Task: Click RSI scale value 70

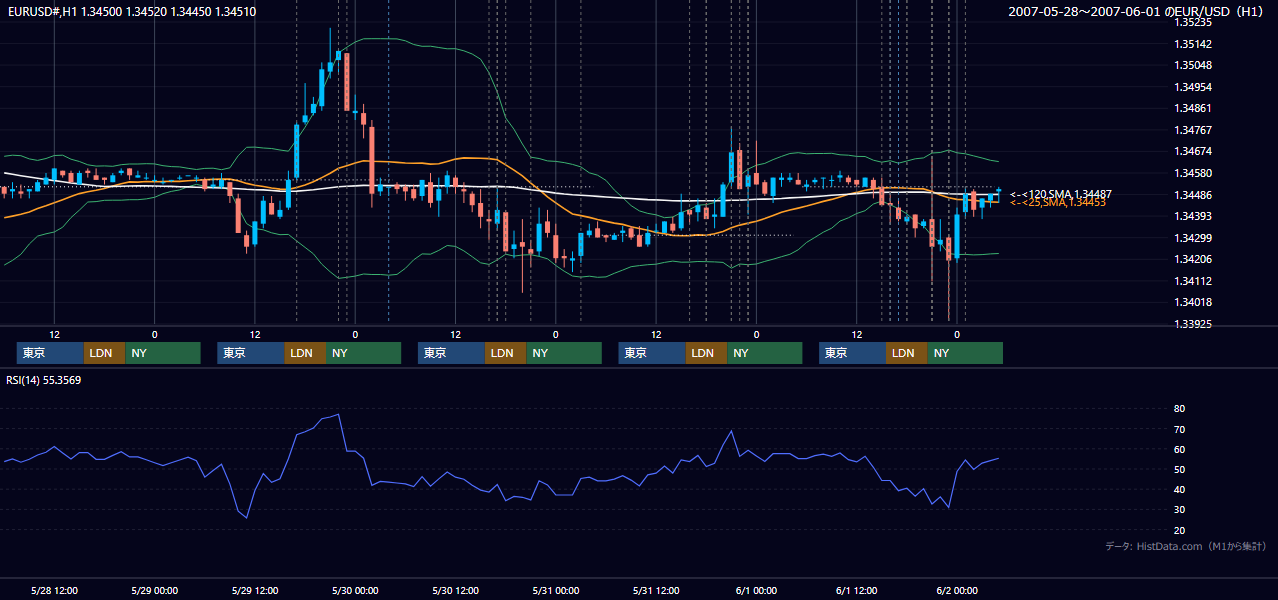Action: point(1180,429)
